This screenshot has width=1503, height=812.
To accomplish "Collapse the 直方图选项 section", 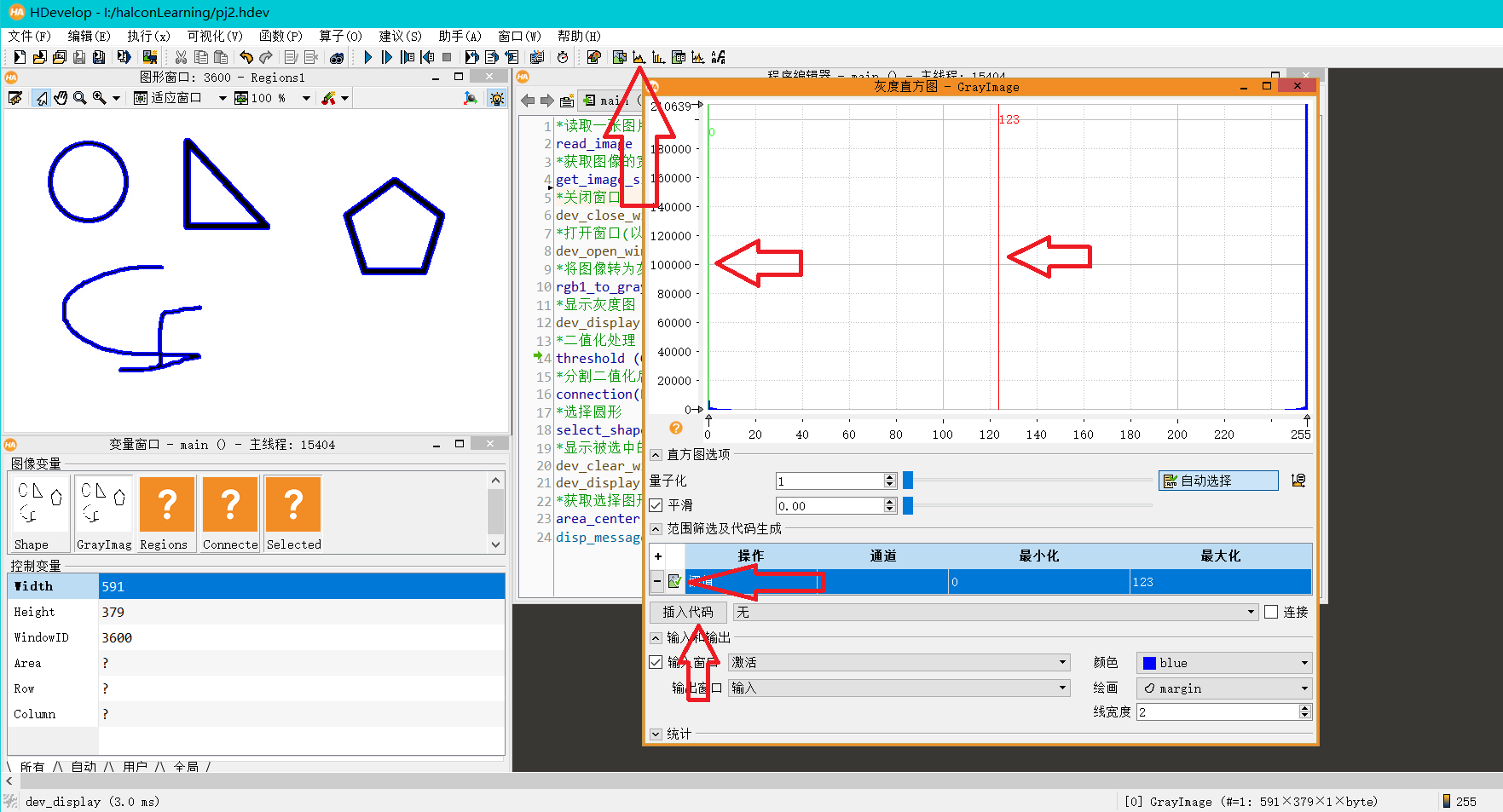I will point(656,455).
